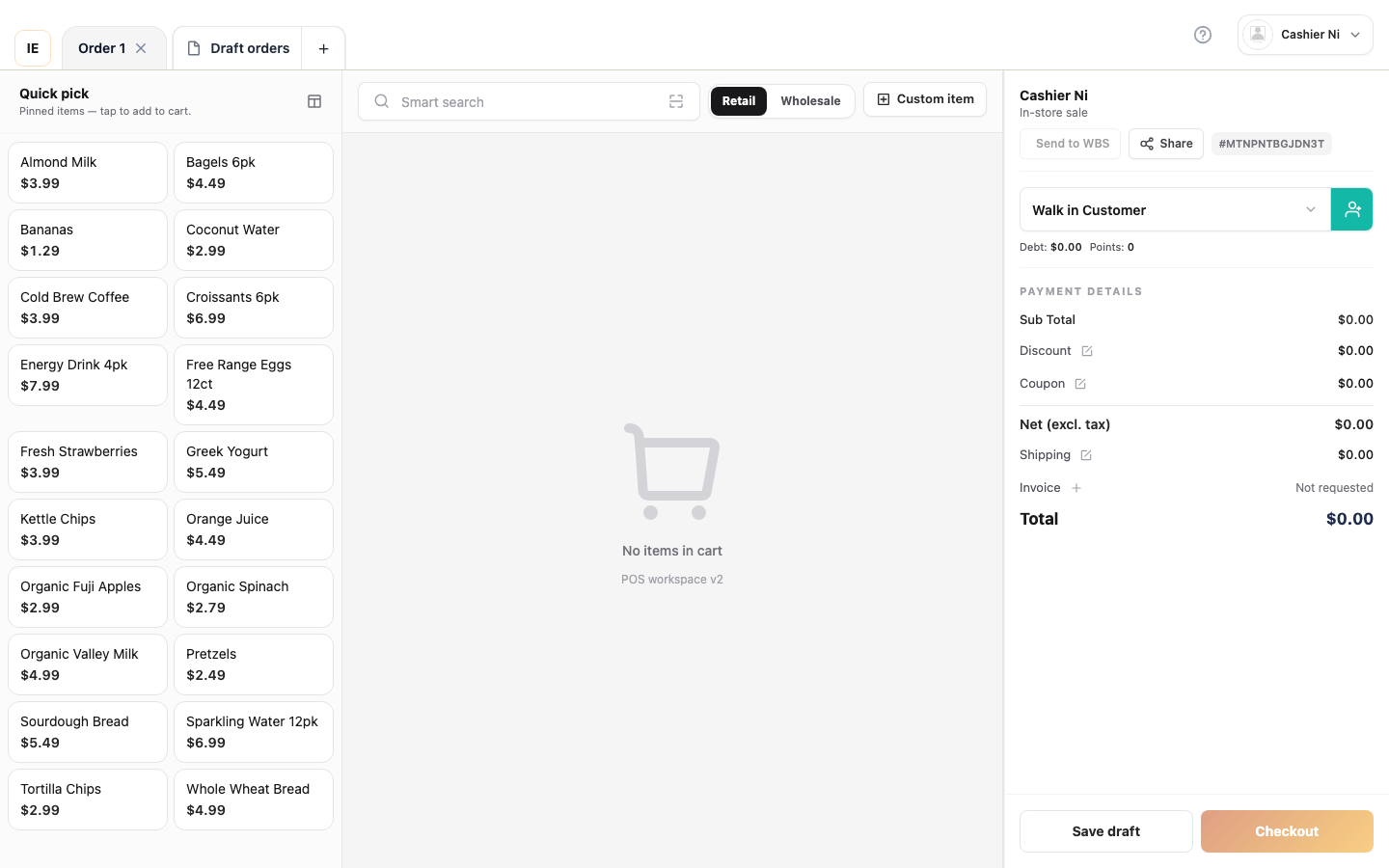The width and height of the screenshot is (1389, 868).
Task: Add Greek Yogurt to cart
Action: (x=254, y=462)
